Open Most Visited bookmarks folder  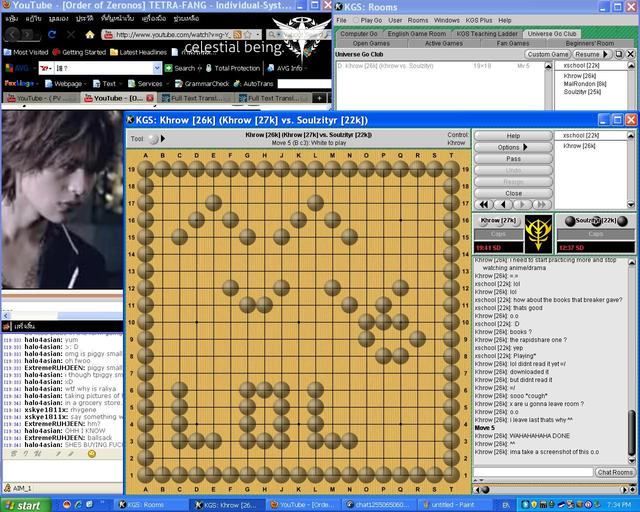pos(26,52)
